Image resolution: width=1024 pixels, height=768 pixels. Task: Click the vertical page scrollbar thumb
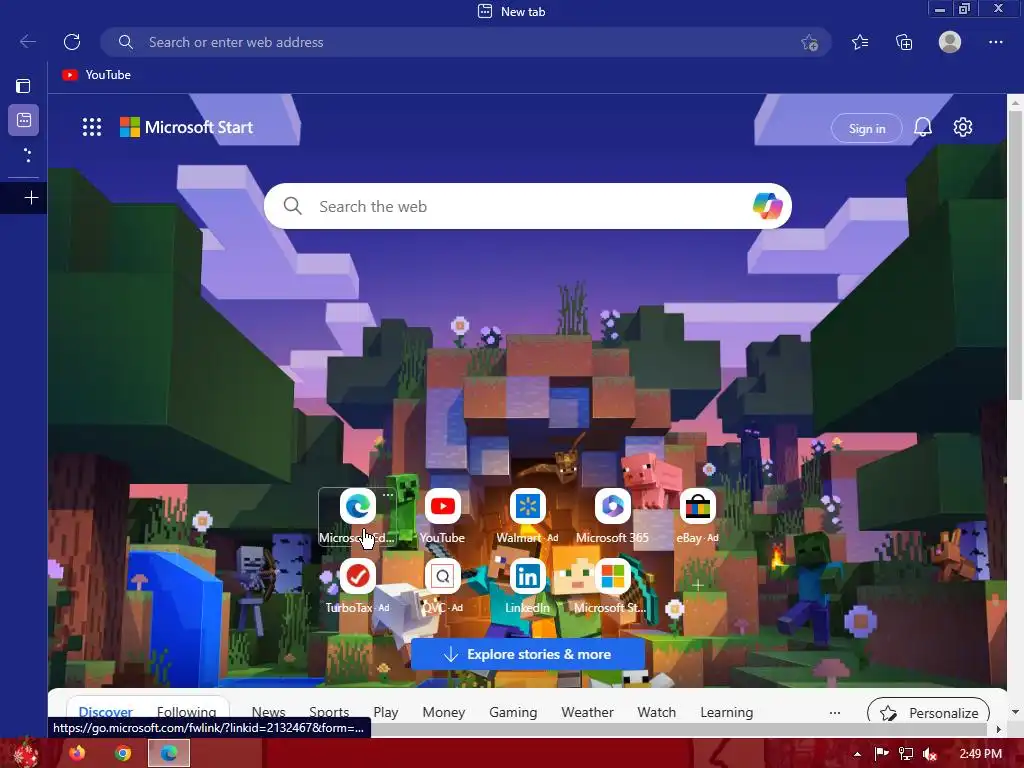click(x=1015, y=255)
